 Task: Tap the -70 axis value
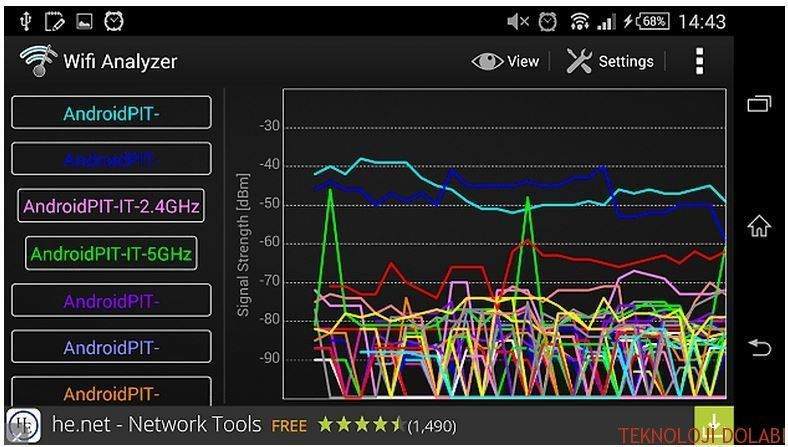click(269, 281)
